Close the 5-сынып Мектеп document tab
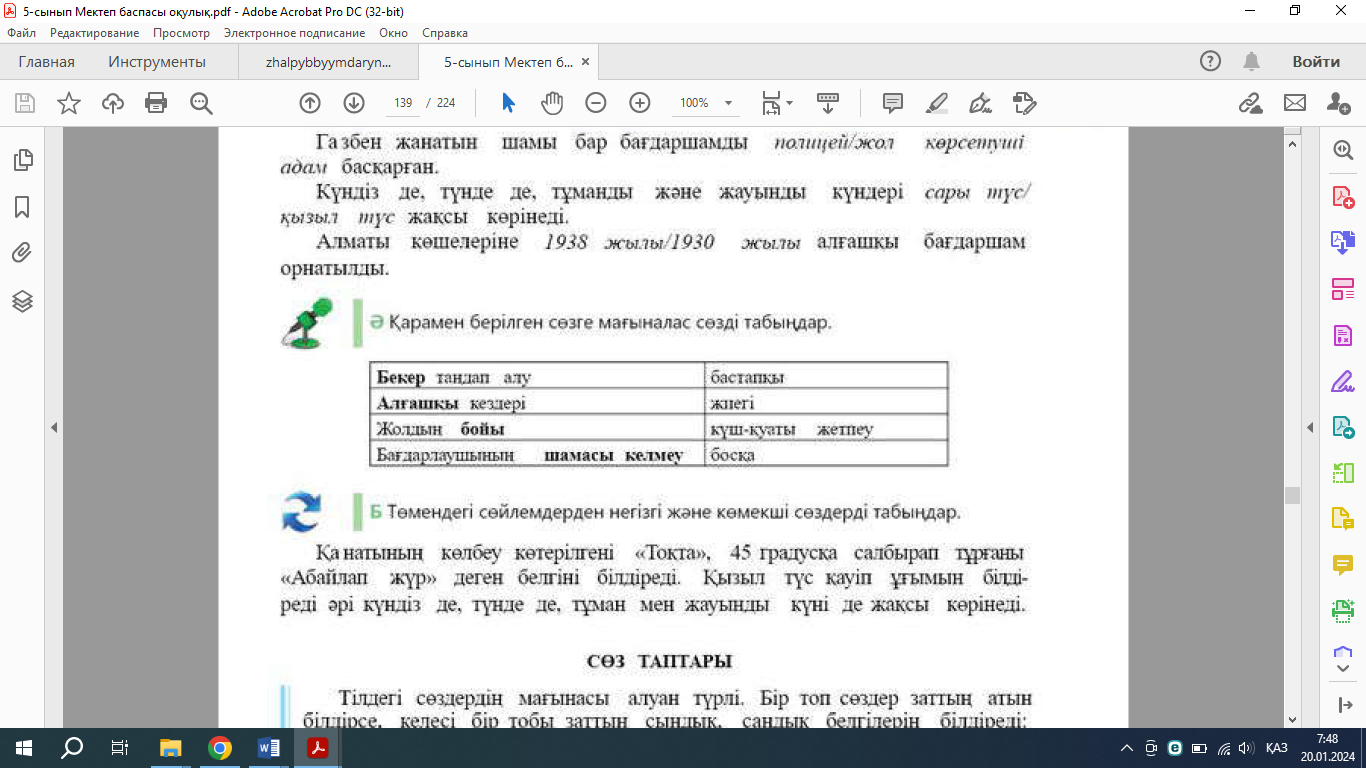Viewport: 1366px width, 768px height. click(x=586, y=62)
